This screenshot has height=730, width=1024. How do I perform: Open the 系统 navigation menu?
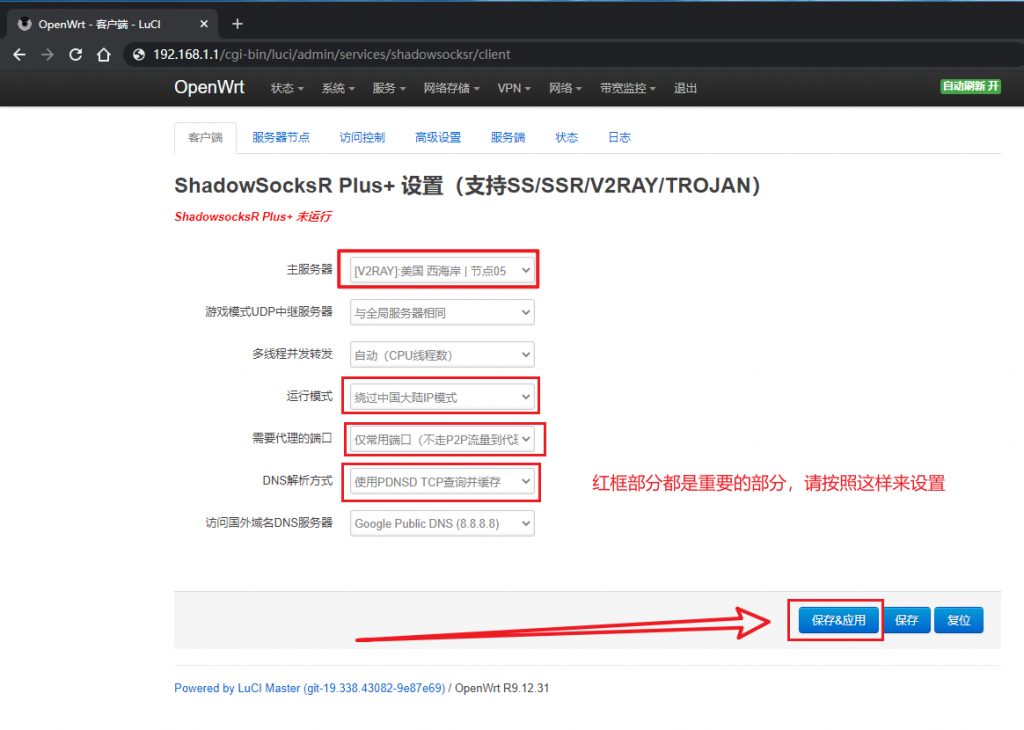pos(338,88)
